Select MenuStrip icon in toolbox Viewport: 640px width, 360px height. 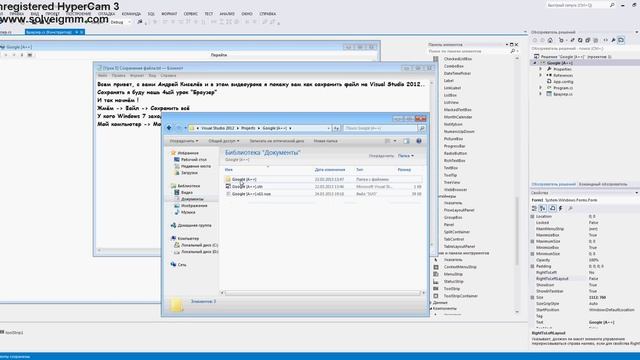[436, 274]
